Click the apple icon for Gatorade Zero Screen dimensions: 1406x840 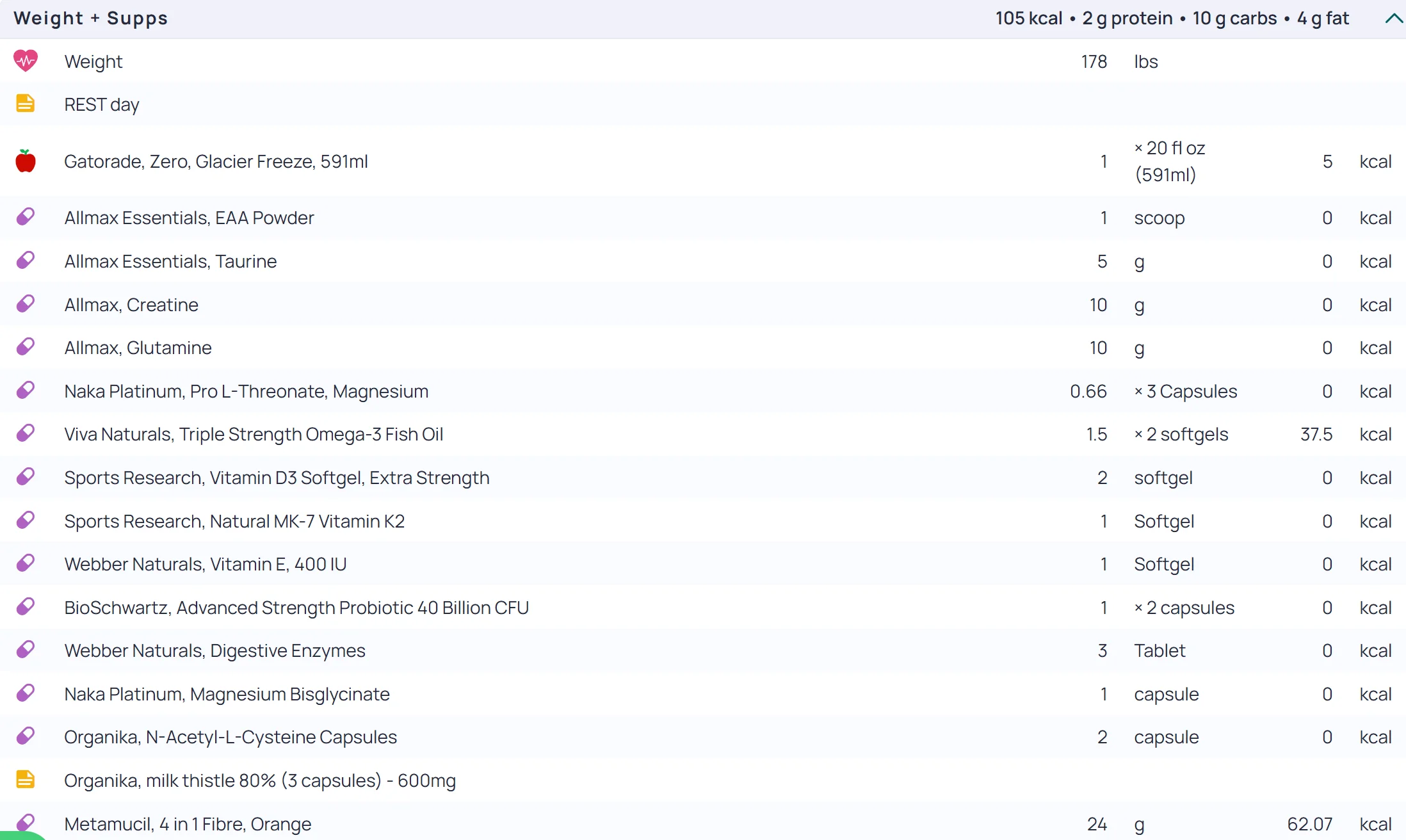26,161
